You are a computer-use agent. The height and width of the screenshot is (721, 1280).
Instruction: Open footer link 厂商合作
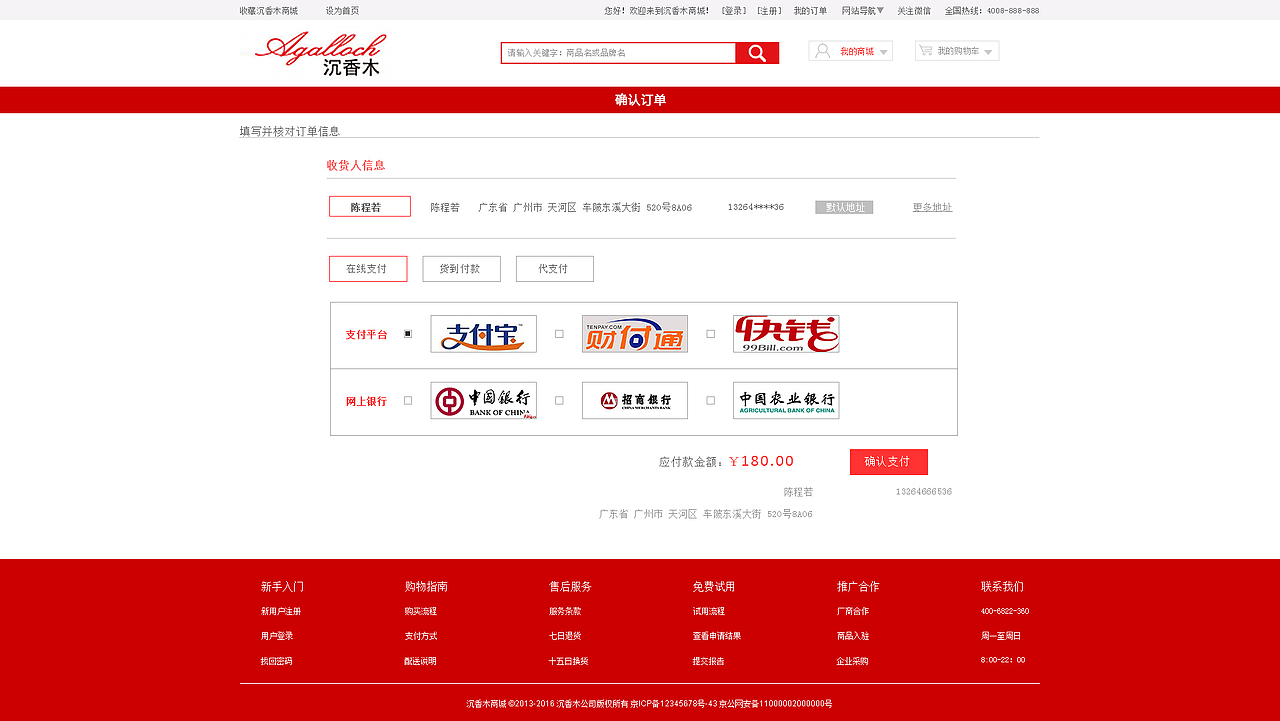[853, 611]
